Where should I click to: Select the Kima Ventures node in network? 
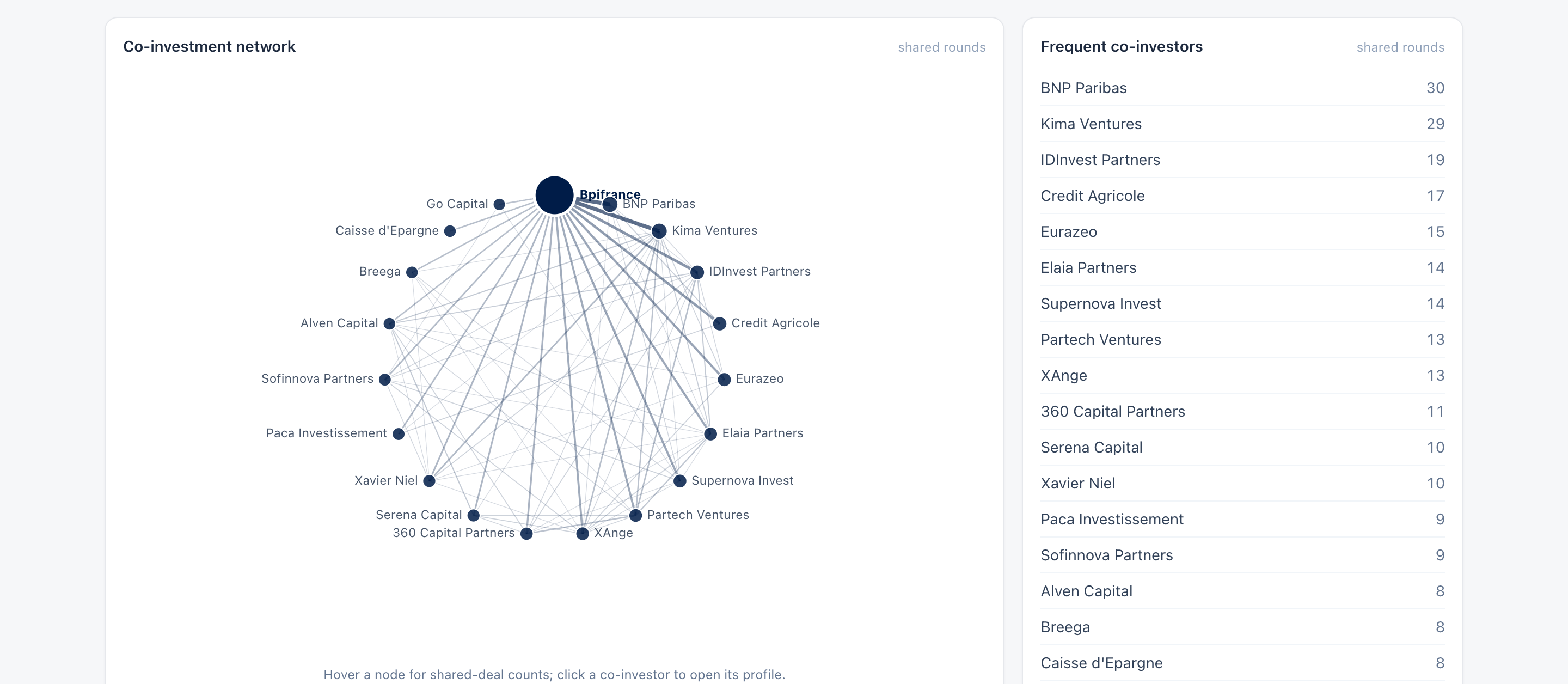point(659,231)
